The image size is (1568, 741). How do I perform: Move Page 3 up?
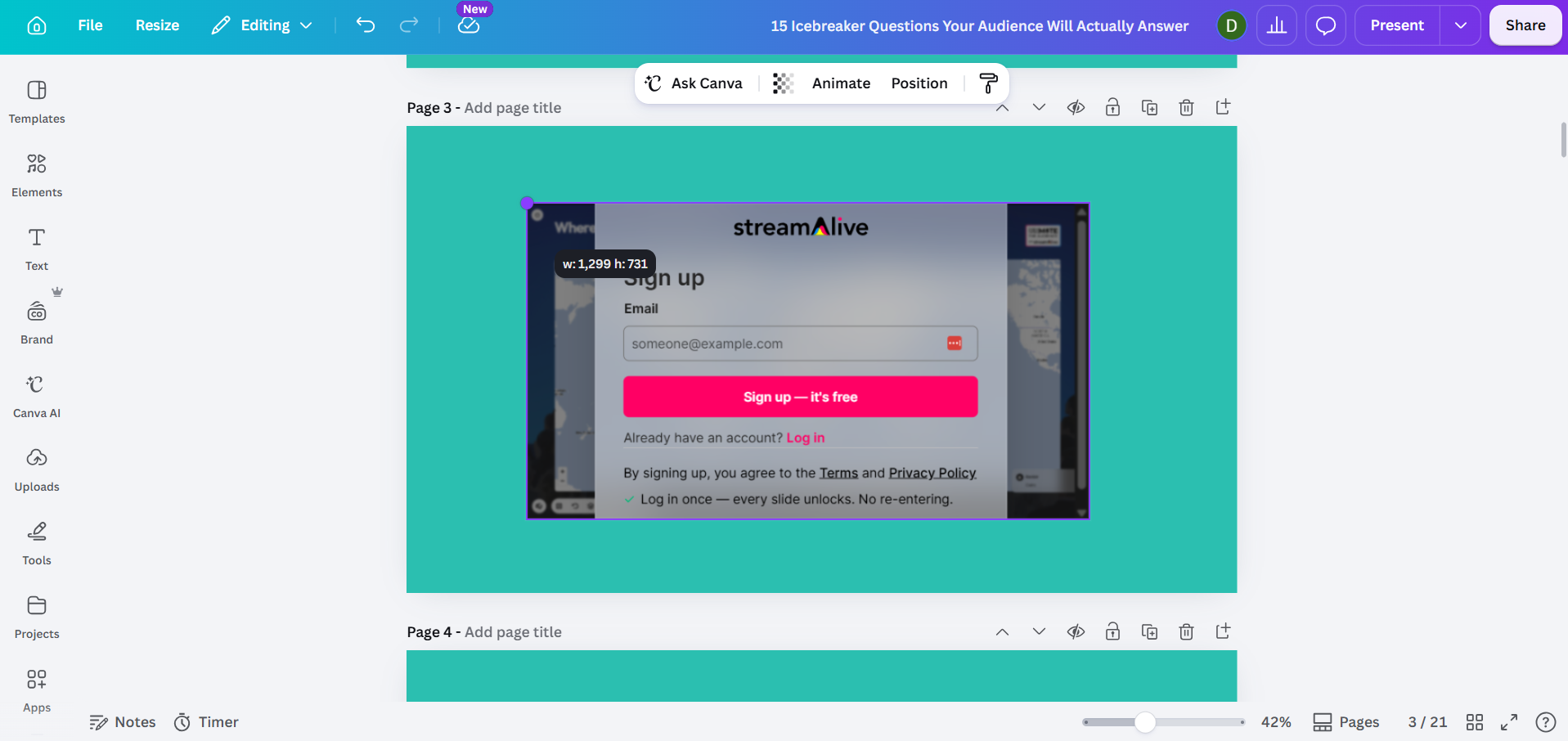(1002, 107)
